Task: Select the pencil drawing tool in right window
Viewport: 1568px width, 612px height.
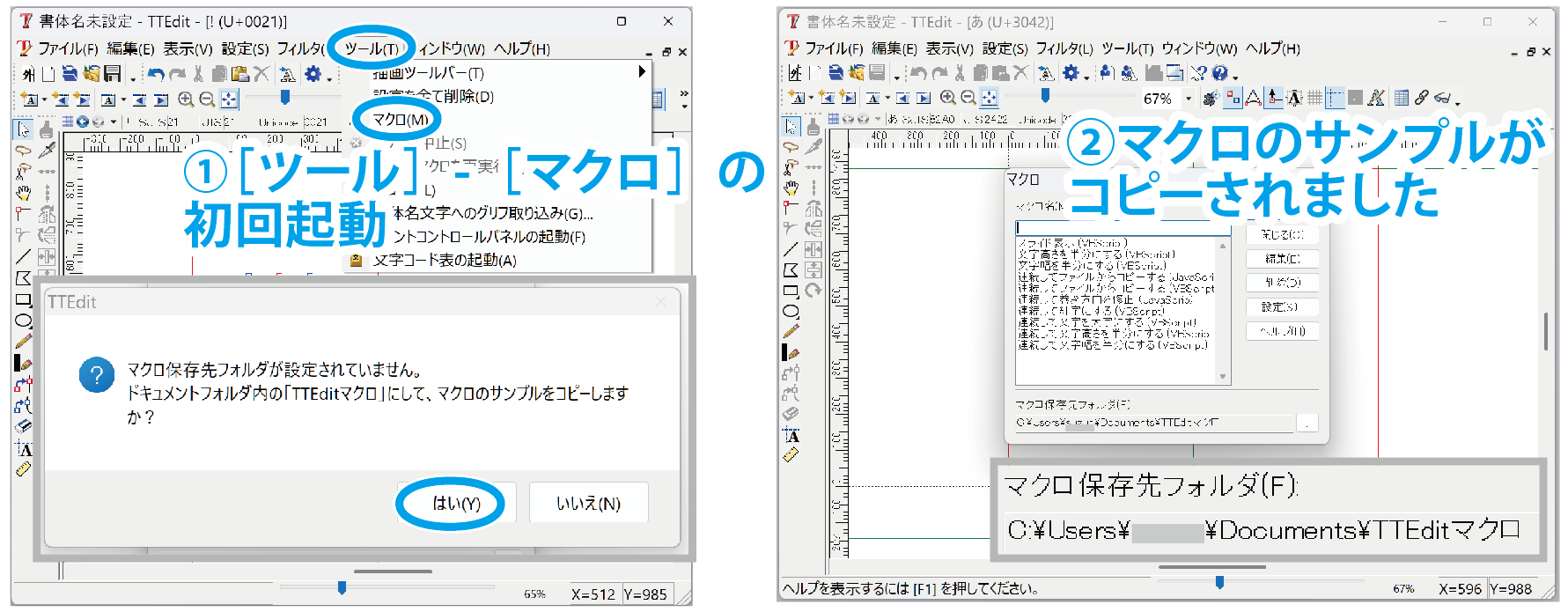Action: point(791,331)
